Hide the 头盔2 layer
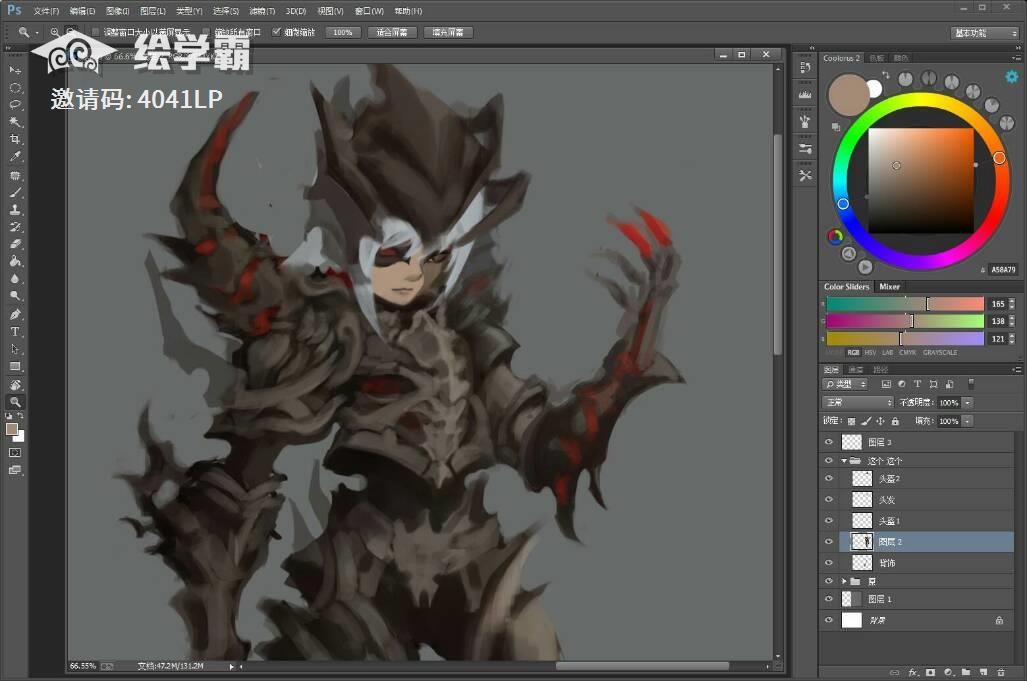Image resolution: width=1027 pixels, height=681 pixels. pos(829,479)
